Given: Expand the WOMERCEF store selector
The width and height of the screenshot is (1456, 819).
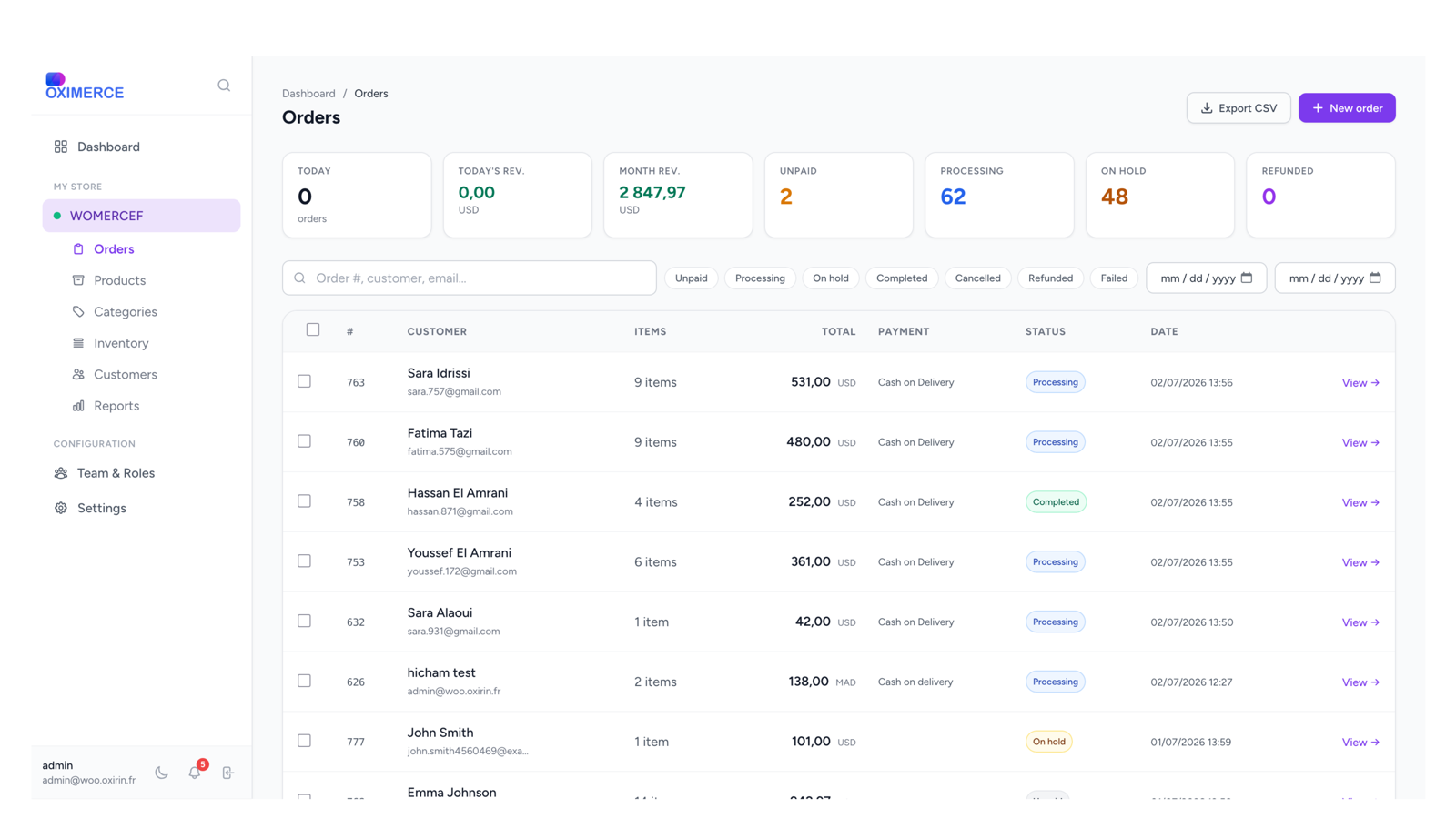Looking at the screenshot, I should pyautogui.click(x=141, y=216).
